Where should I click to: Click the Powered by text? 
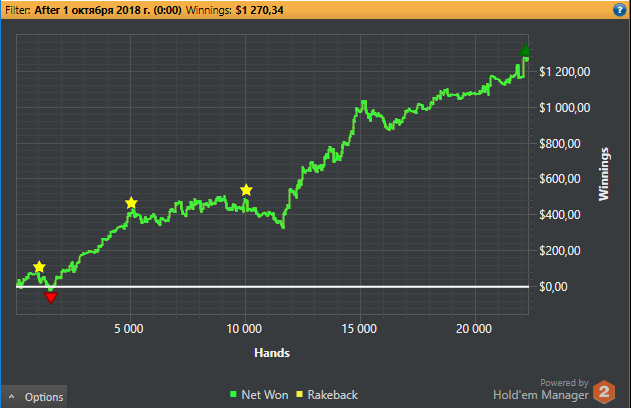(x=564, y=383)
